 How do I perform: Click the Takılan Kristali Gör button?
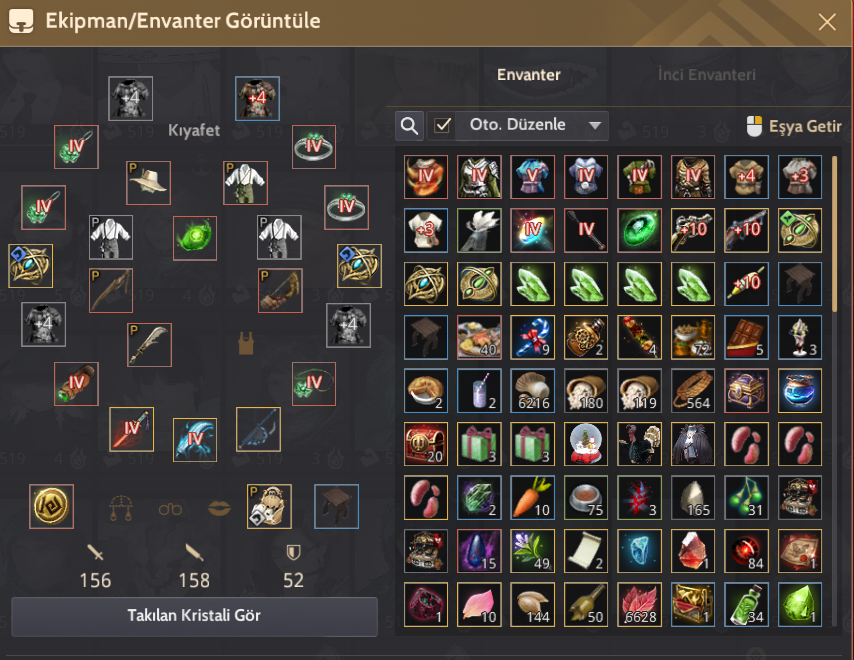[194, 616]
